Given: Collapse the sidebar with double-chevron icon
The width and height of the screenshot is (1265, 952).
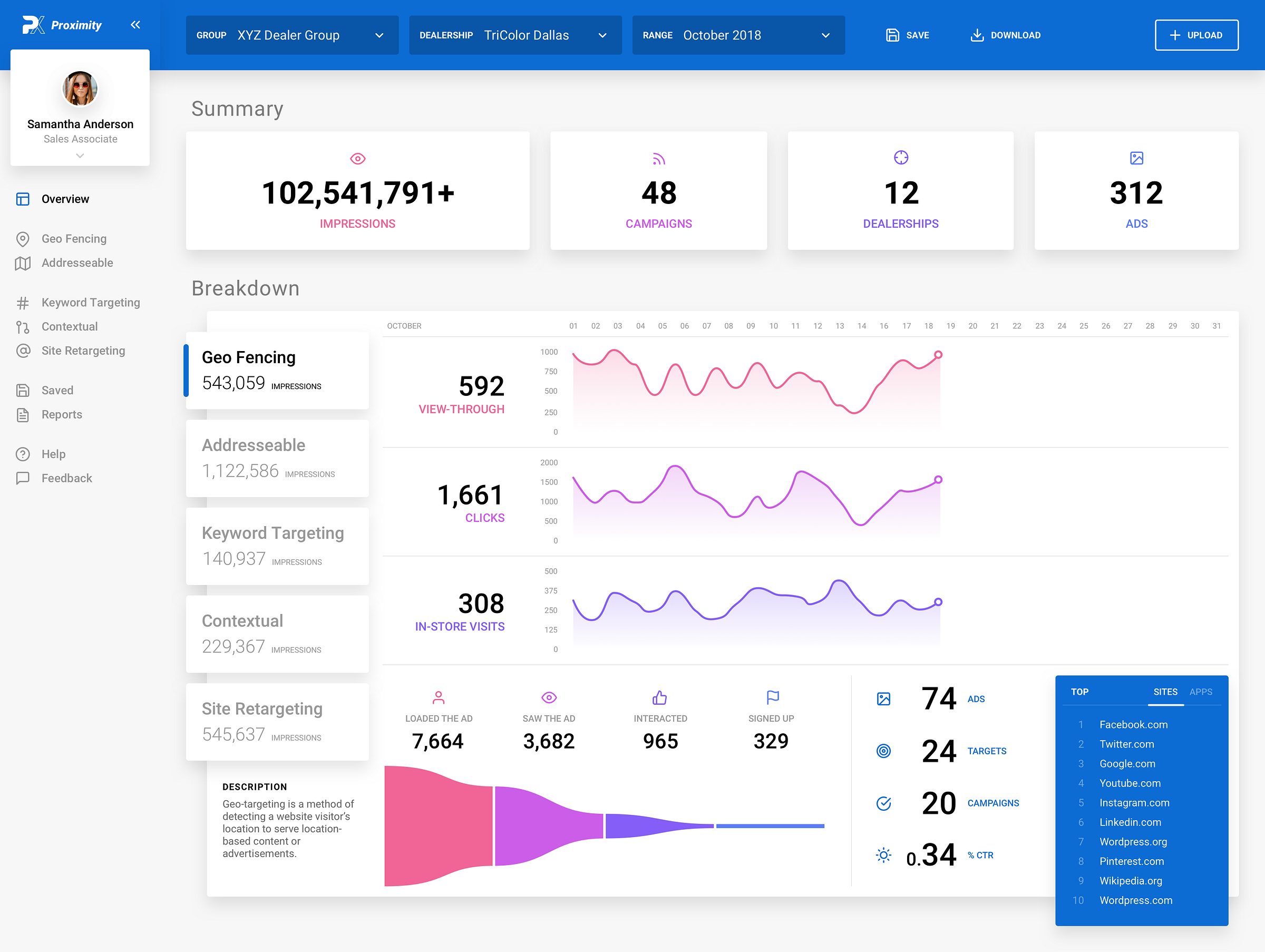Looking at the screenshot, I should (x=135, y=25).
